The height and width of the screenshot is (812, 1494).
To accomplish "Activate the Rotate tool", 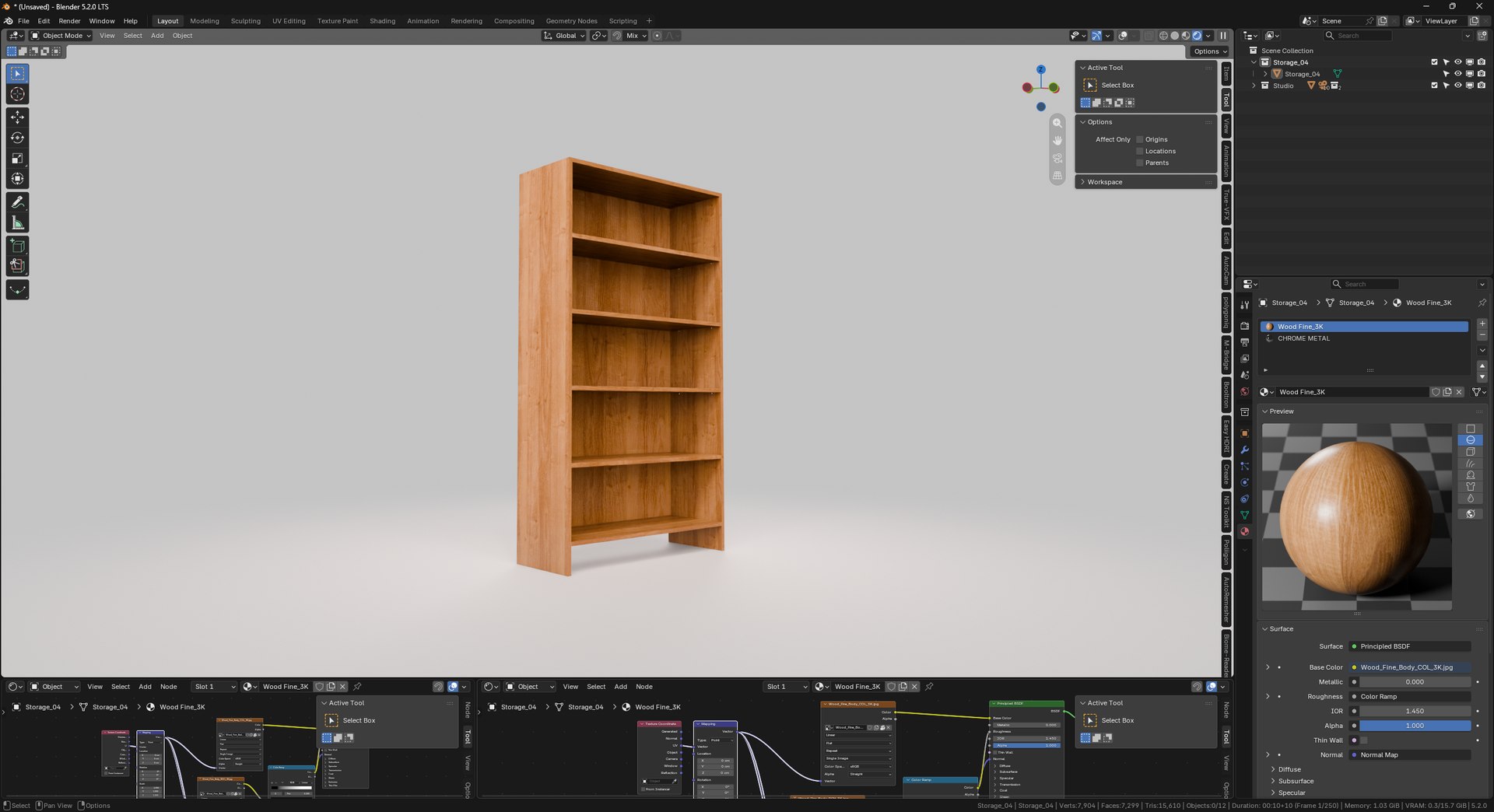I will (x=17, y=138).
